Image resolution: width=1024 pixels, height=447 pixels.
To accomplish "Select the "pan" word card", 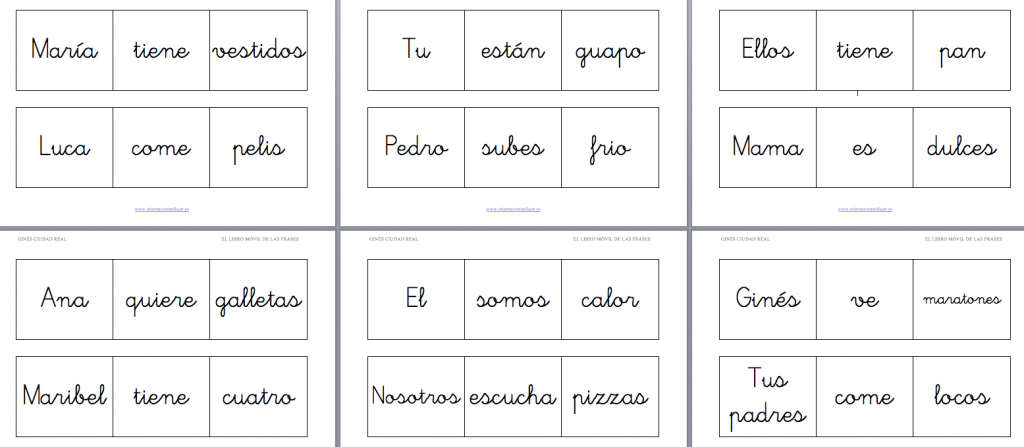I will [x=961, y=51].
